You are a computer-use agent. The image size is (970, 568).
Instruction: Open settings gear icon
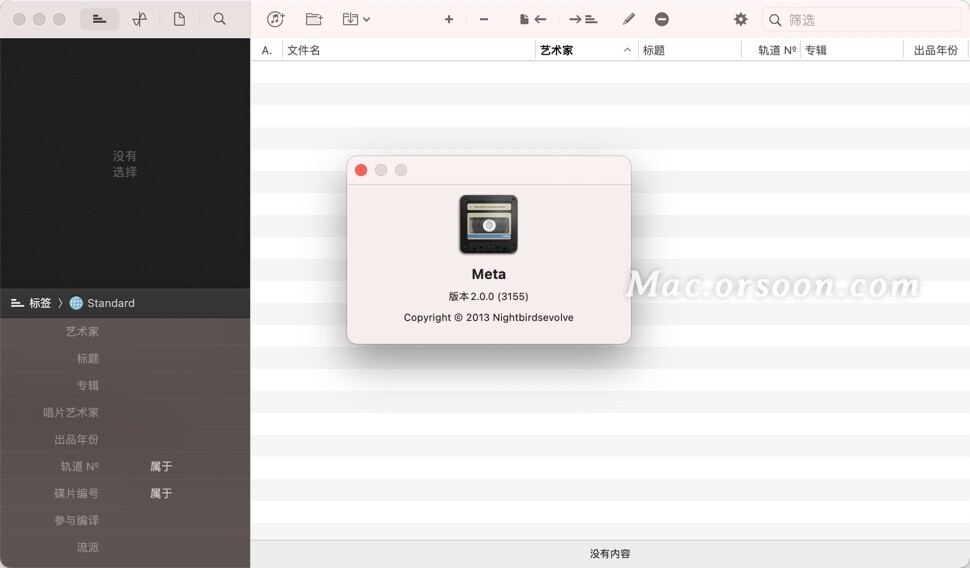click(x=740, y=20)
